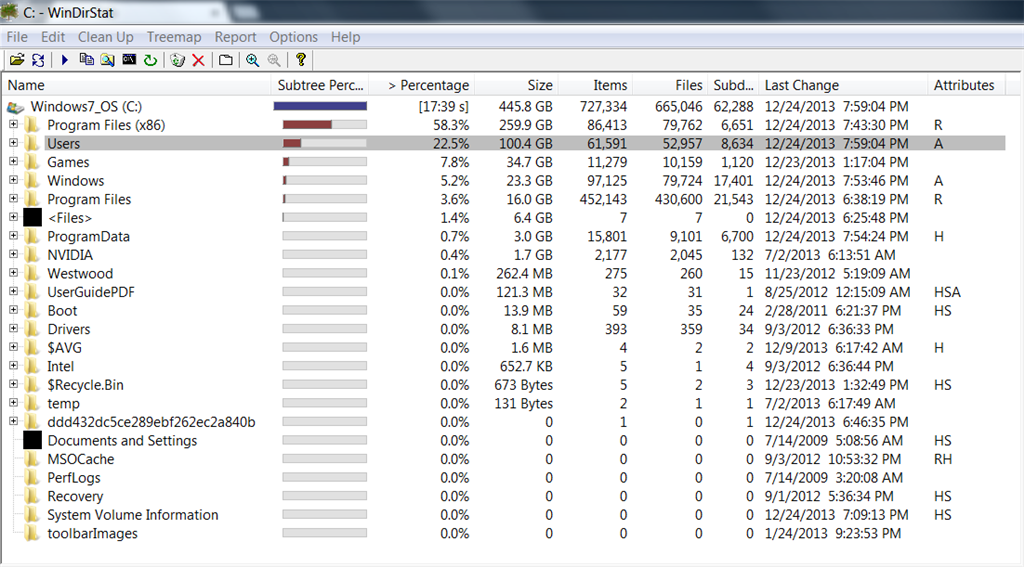Click black icon beside Documents and Settings
Image resolution: width=1024 pixels, height=567 pixels.
coord(33,440)
